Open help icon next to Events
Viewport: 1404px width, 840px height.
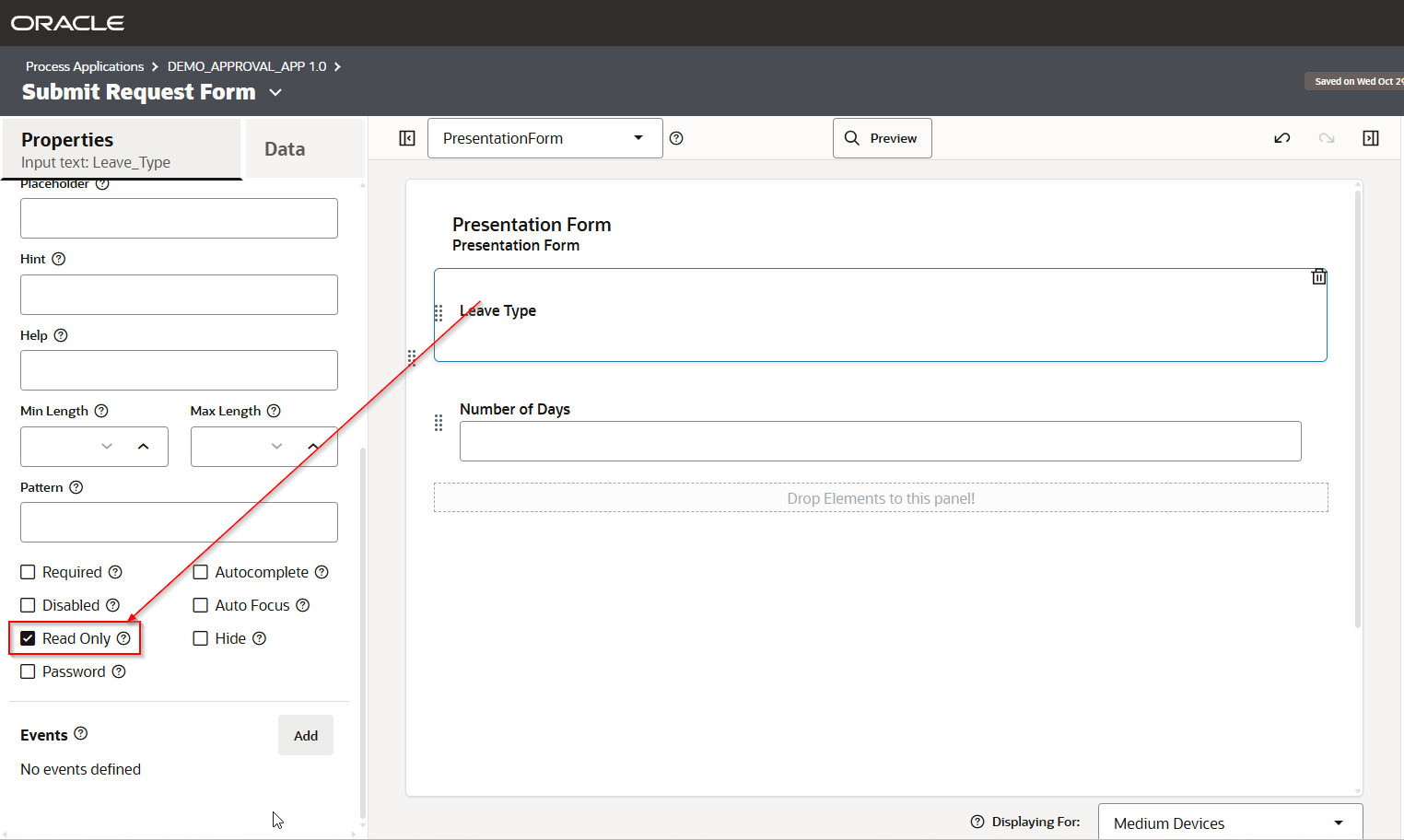pyautogui.click(x=81, y=734)
